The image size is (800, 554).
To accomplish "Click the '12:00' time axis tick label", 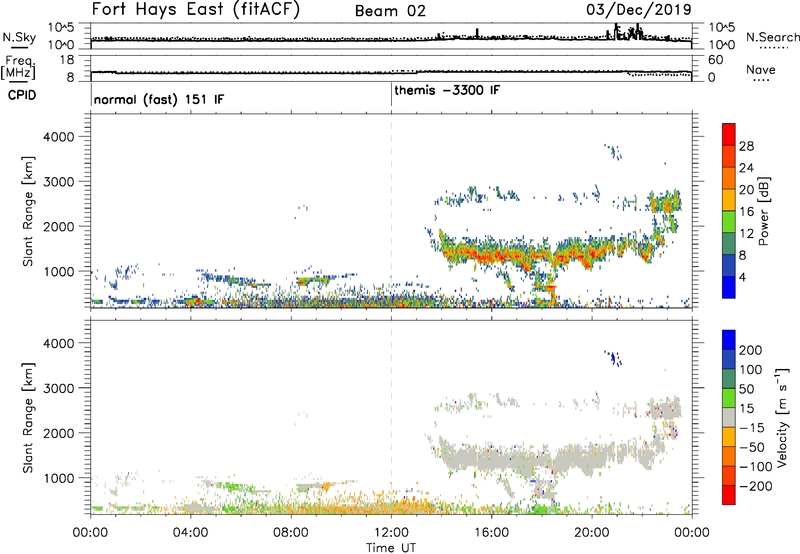I will tap(391, 533).
